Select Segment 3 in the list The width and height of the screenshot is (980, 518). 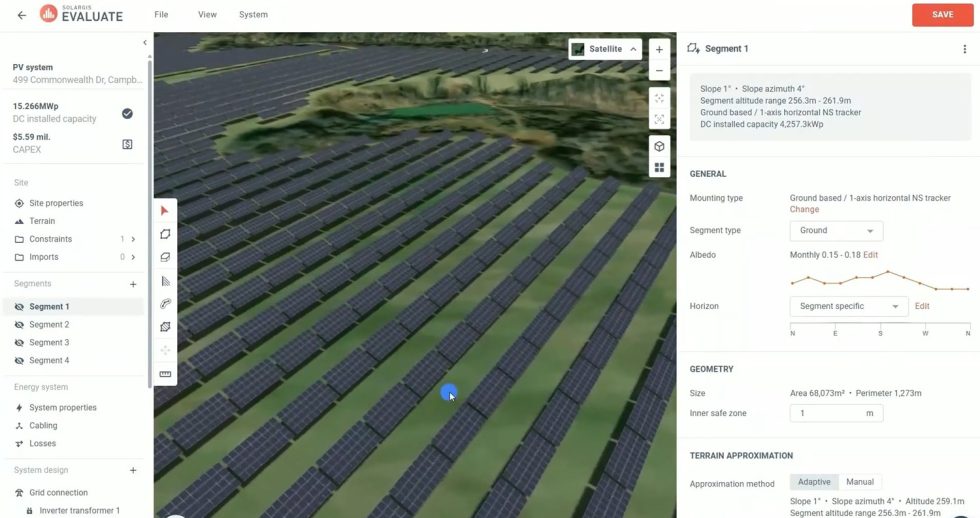[49, 343]
